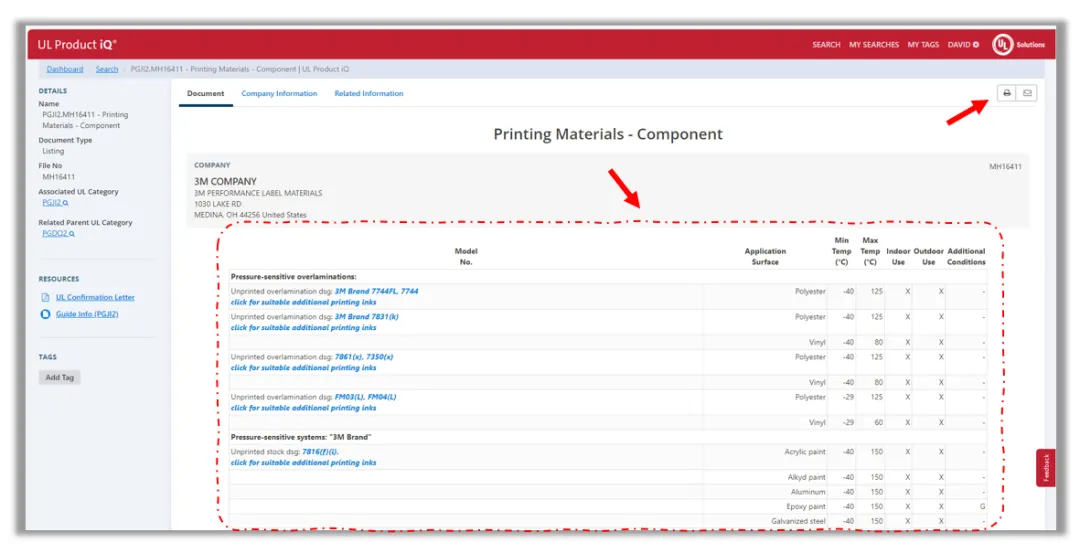Open MY SEARCHES in top navigation
Viewport: 1080px width, 553px height.
coord(873,45)
